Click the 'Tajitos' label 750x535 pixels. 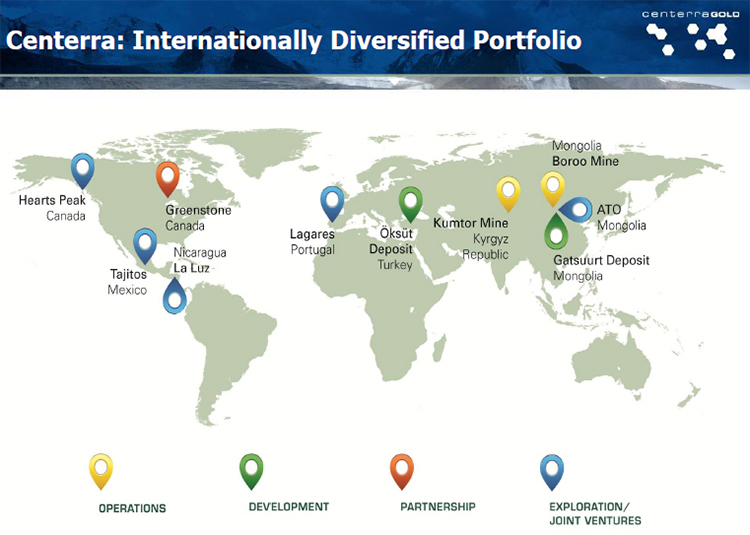pyautogui.click(x=128, y=274)
